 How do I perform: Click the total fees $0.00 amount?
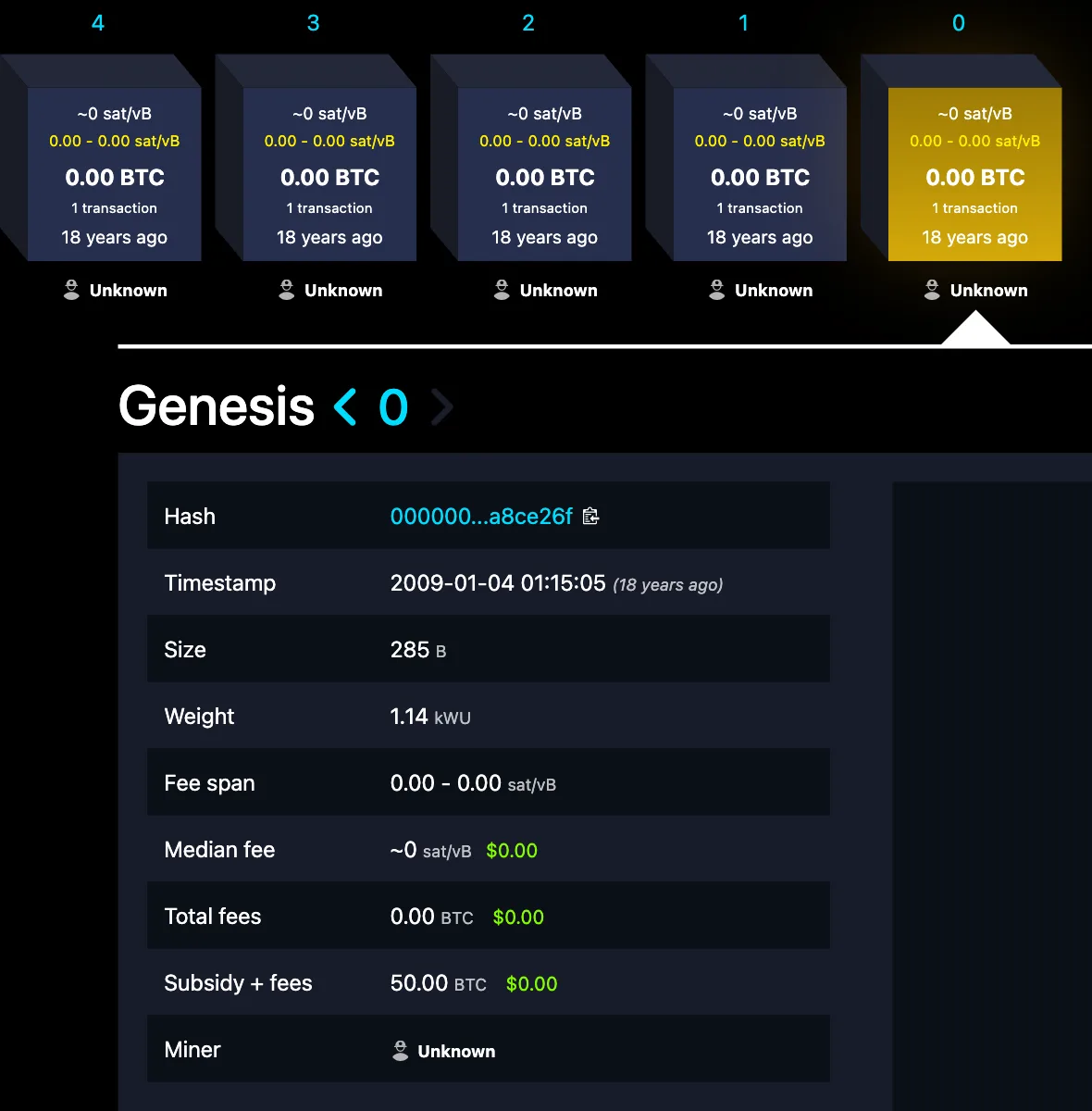pos(518,918)
